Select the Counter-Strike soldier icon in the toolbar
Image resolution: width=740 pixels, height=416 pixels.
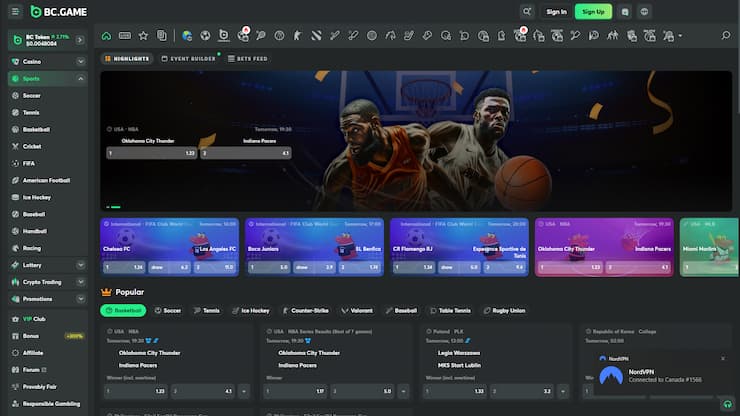coord(298,36)
